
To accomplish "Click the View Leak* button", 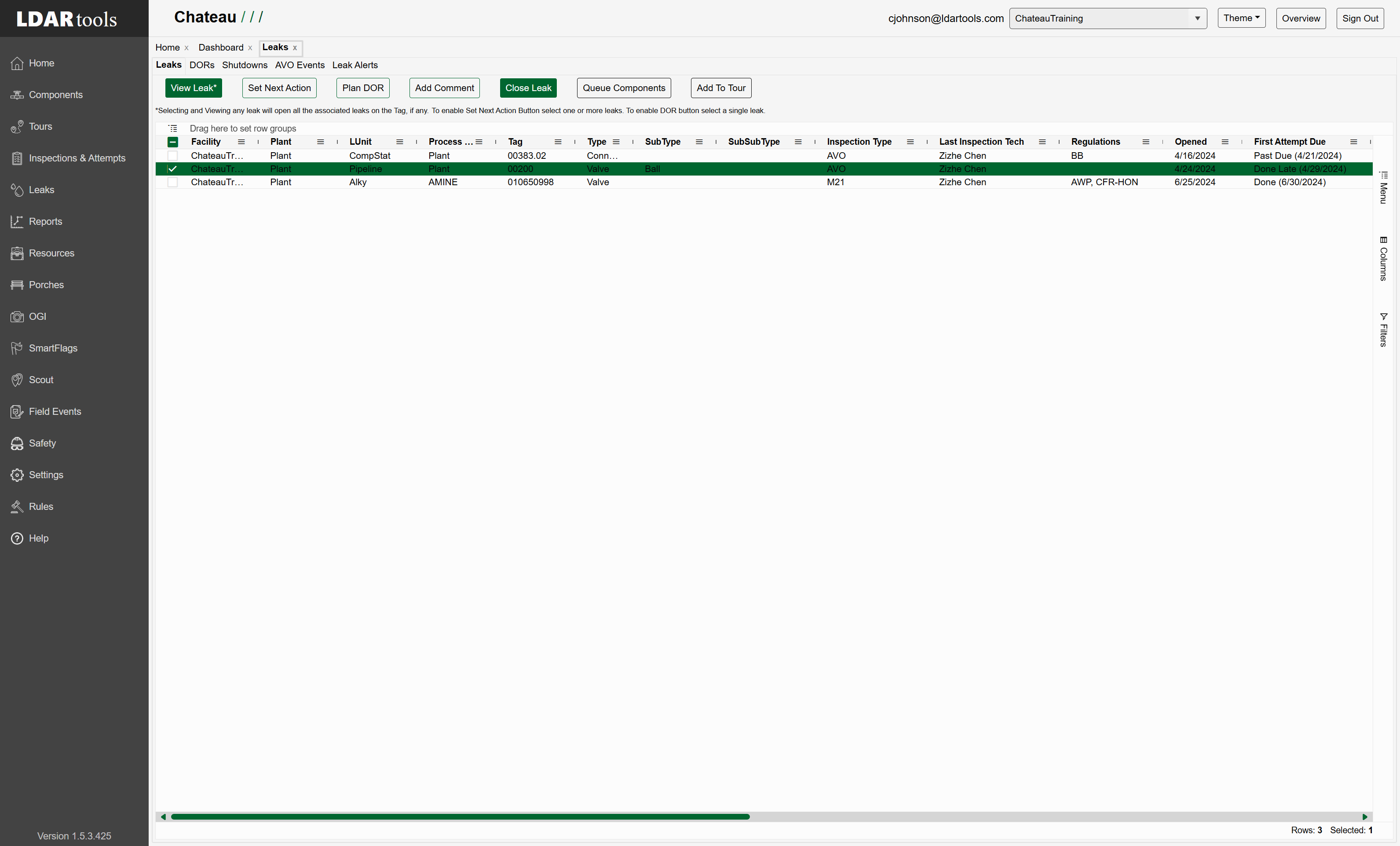I will [193, 88].
